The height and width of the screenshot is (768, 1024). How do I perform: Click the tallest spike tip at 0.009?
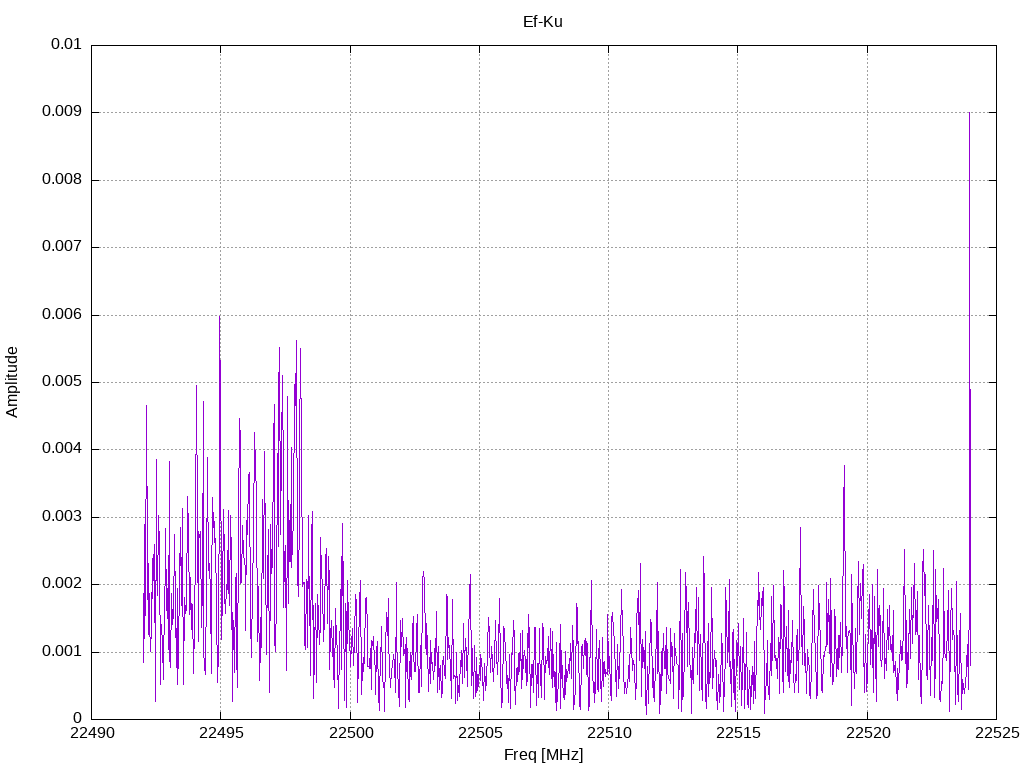pos(969,114)
